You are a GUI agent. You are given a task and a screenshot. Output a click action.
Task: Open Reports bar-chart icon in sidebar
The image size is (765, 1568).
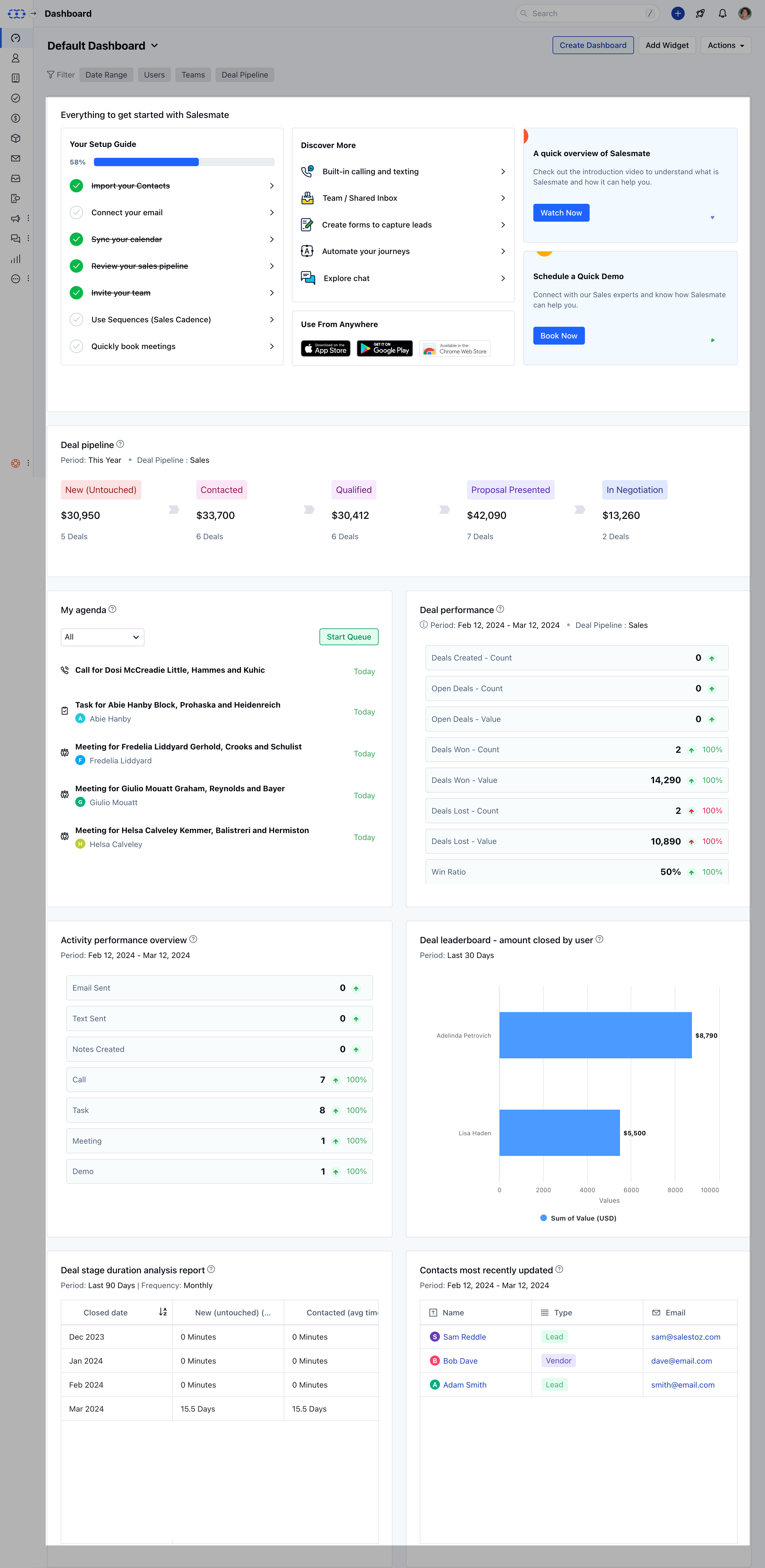(16, 259)
